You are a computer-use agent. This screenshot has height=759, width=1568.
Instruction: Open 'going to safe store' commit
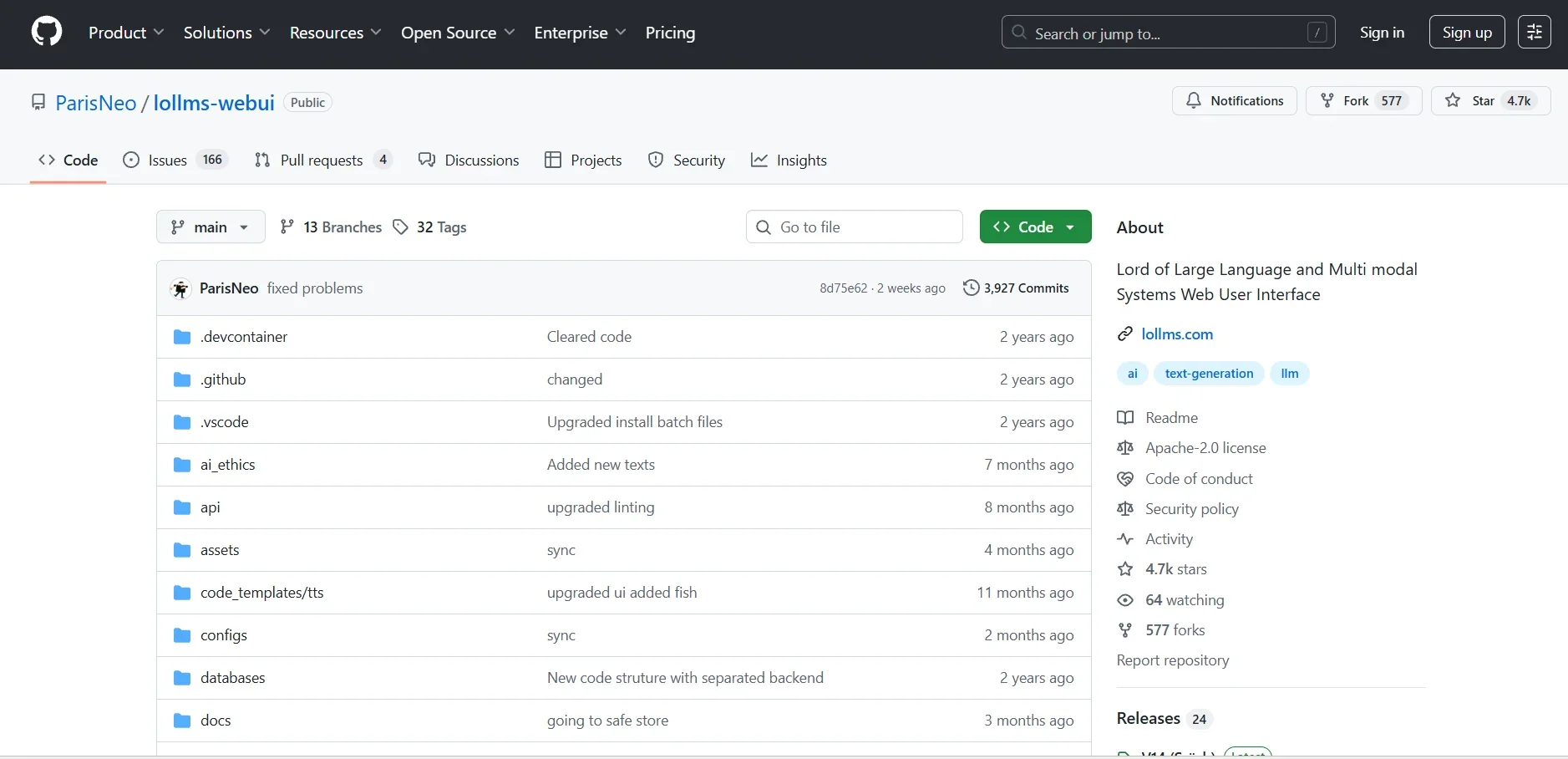[x=608, y=721]
